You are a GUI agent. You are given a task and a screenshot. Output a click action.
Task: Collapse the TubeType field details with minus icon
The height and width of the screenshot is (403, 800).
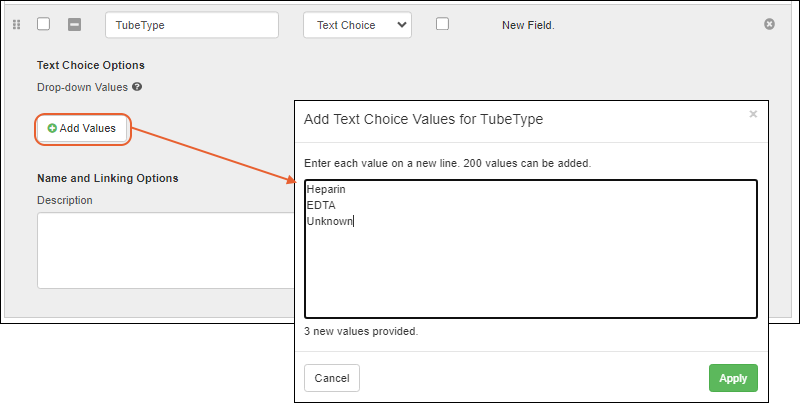[x=75, y=25]
